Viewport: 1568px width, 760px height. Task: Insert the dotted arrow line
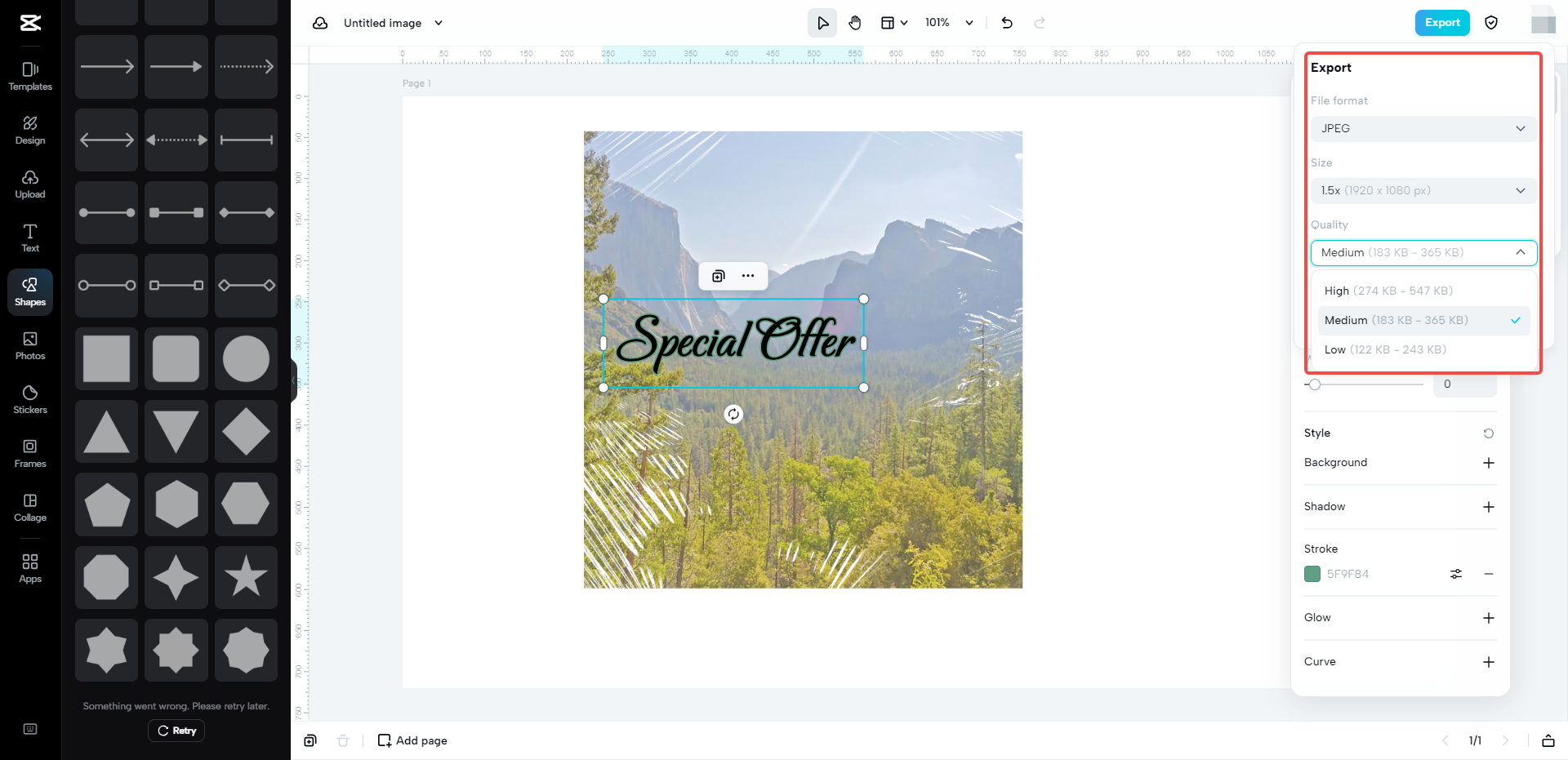pyautogui.click(x=246, y=67)
